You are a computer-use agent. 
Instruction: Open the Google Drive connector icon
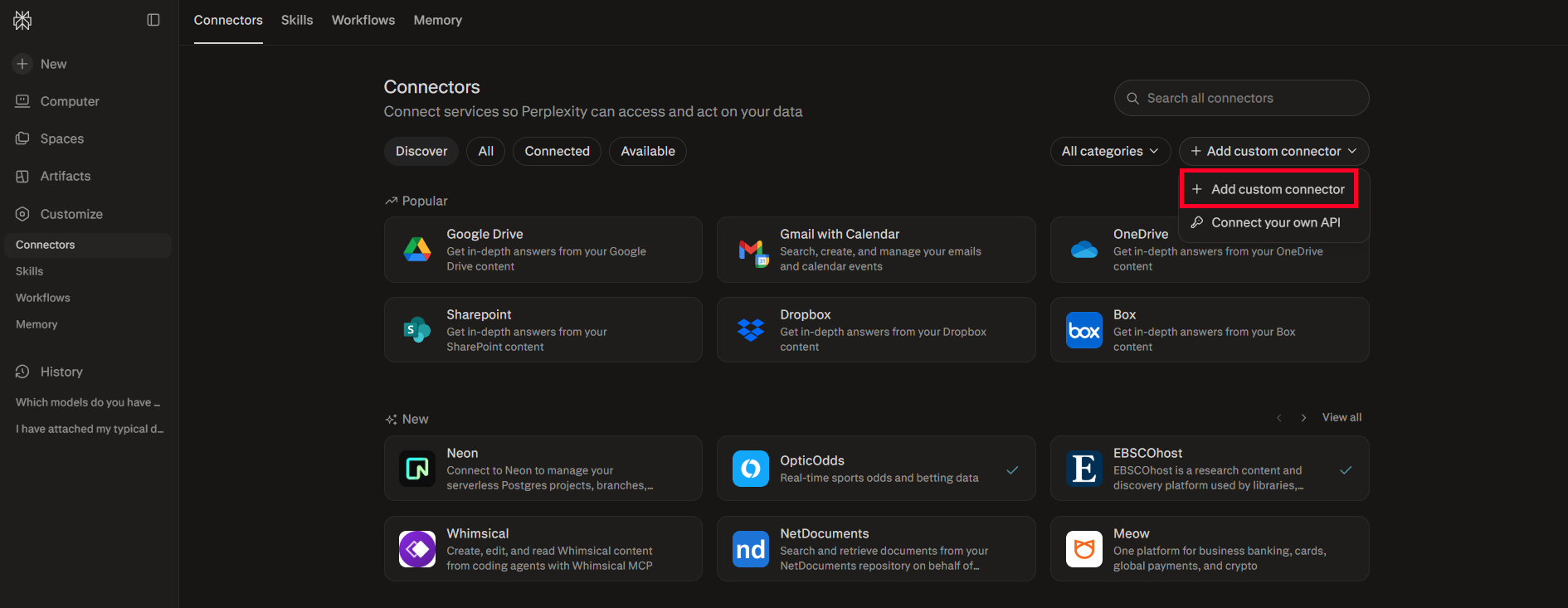pos(417,250)
